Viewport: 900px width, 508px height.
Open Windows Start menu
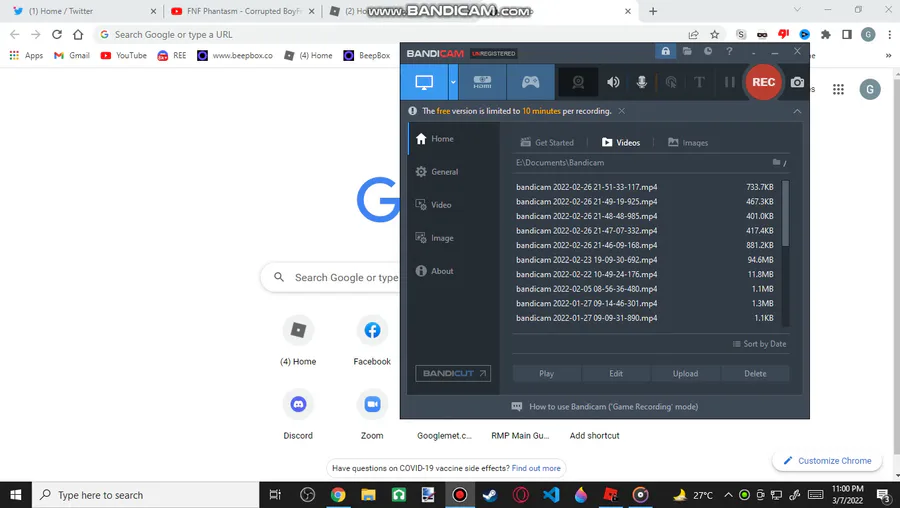[x=15, y=495]
